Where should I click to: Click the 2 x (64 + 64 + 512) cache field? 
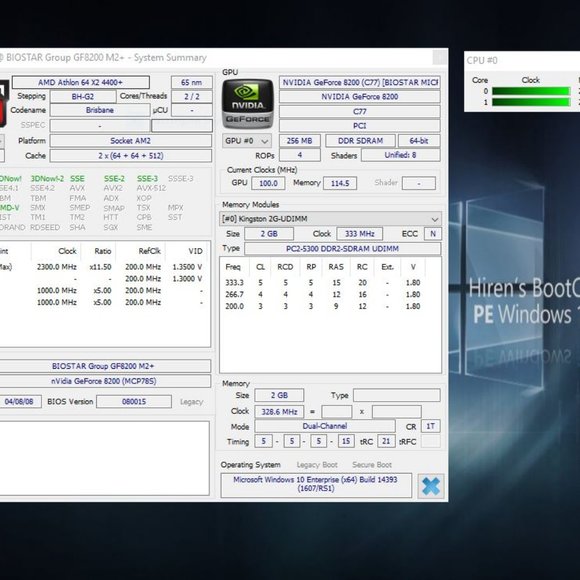(131, 156)
